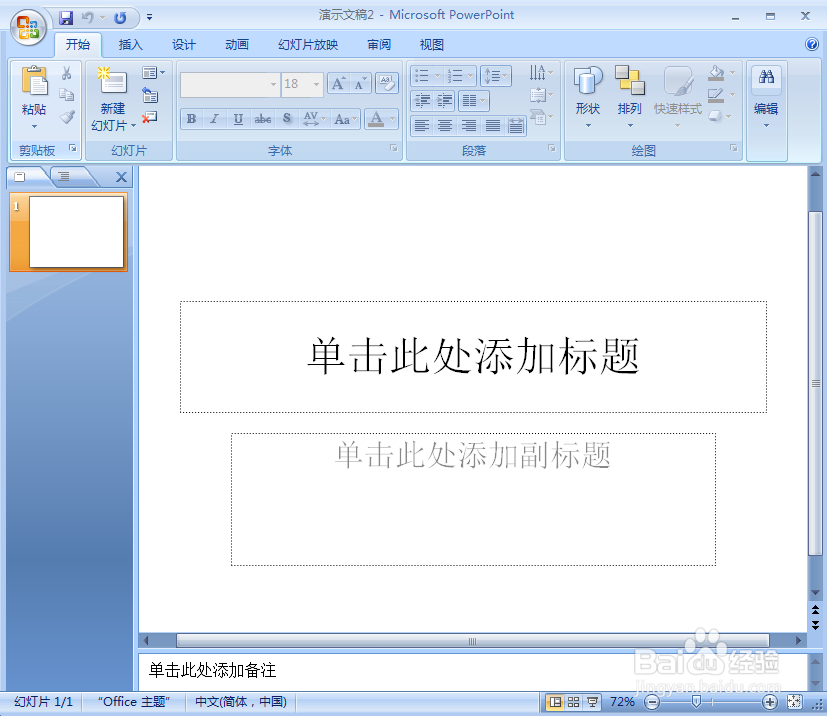This screenshot has width=827, height=716.
Task: Save the presentation from the quick access toolbar
Action: pos(66,18)
